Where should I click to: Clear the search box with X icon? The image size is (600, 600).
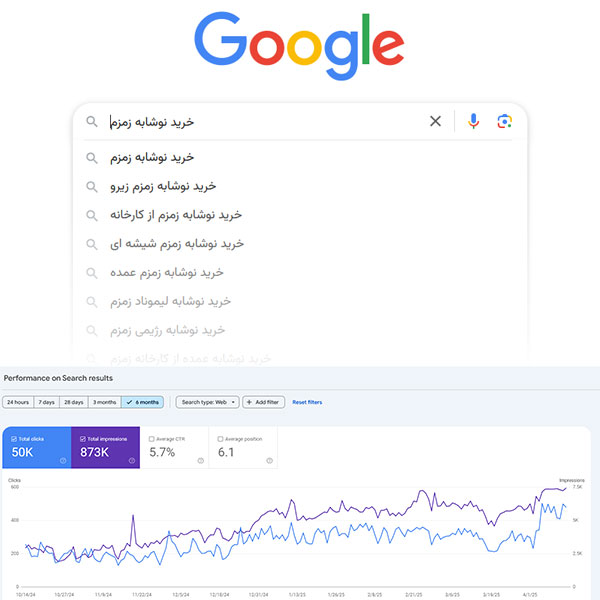click(x=435, y=121)
